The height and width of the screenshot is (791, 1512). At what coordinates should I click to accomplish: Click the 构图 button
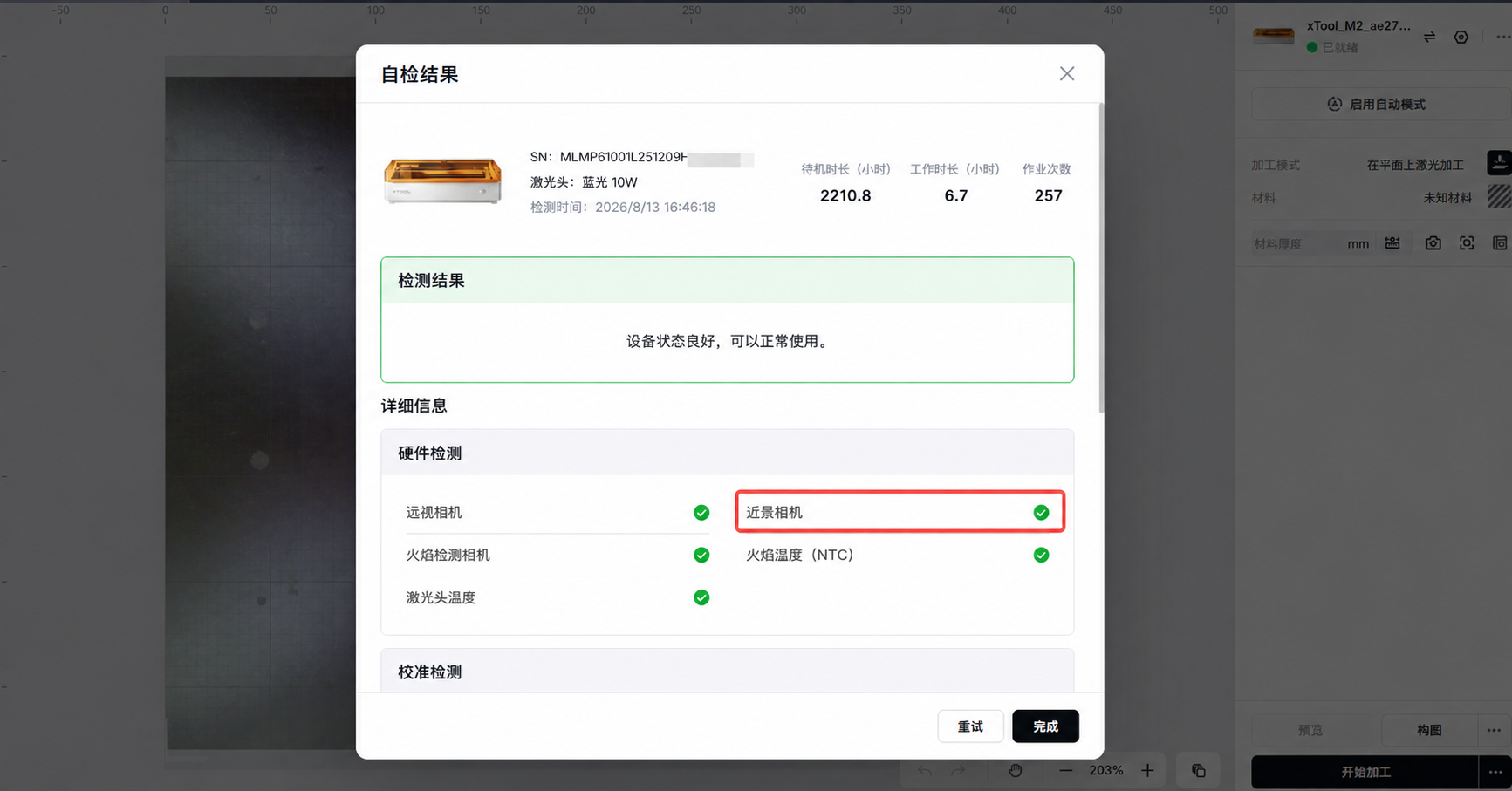(1429, 730)
